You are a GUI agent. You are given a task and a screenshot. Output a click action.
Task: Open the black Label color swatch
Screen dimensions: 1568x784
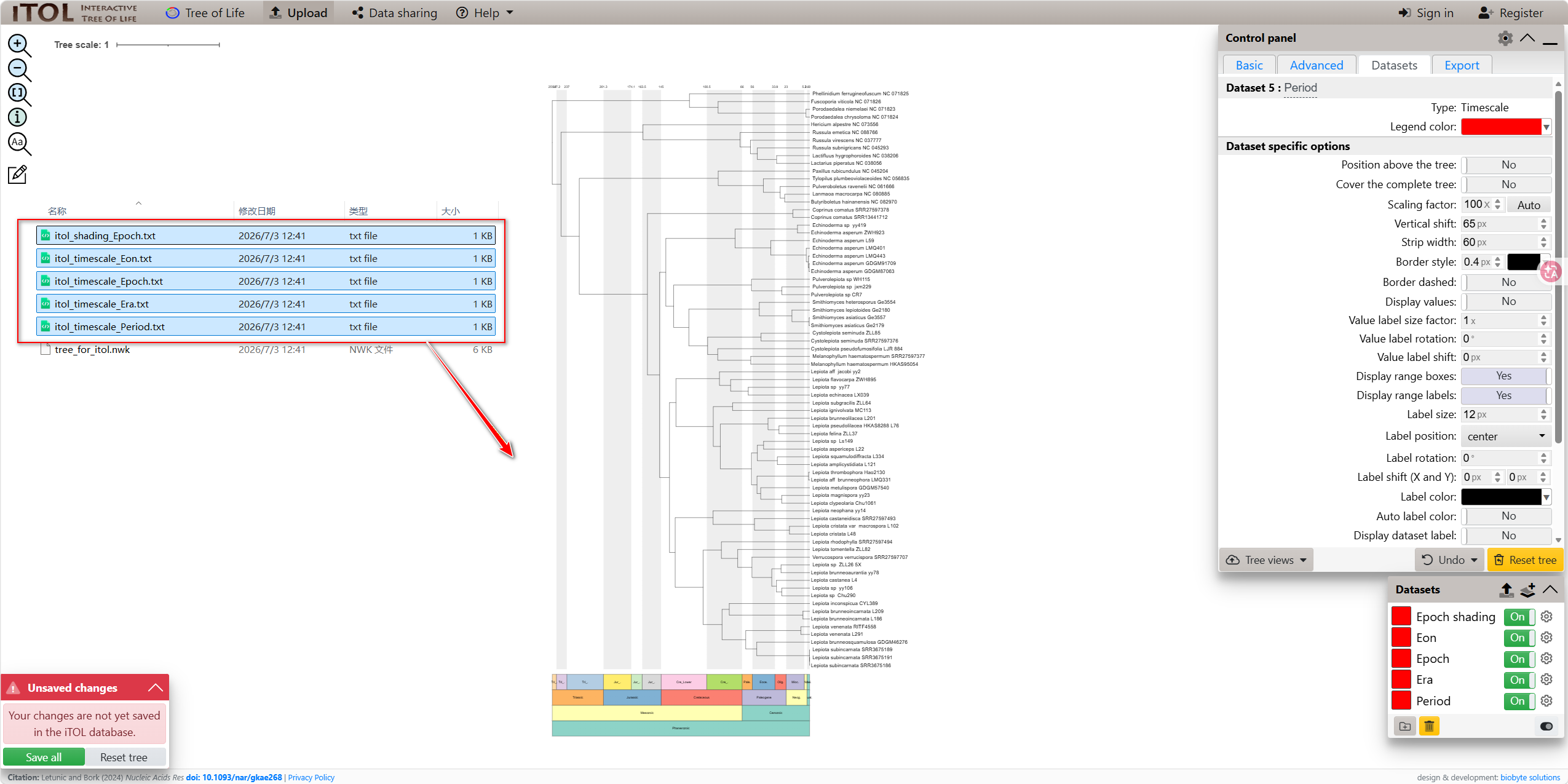(x=1506, y=497)
